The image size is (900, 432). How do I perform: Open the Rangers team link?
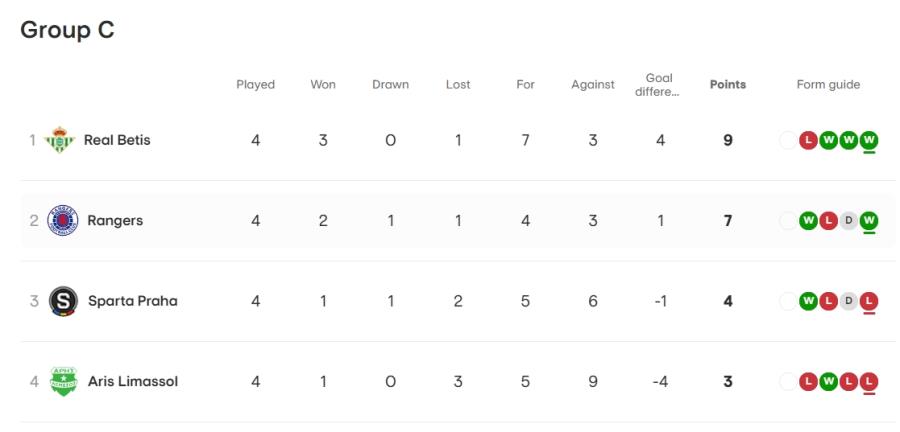[x=115, y=221]
